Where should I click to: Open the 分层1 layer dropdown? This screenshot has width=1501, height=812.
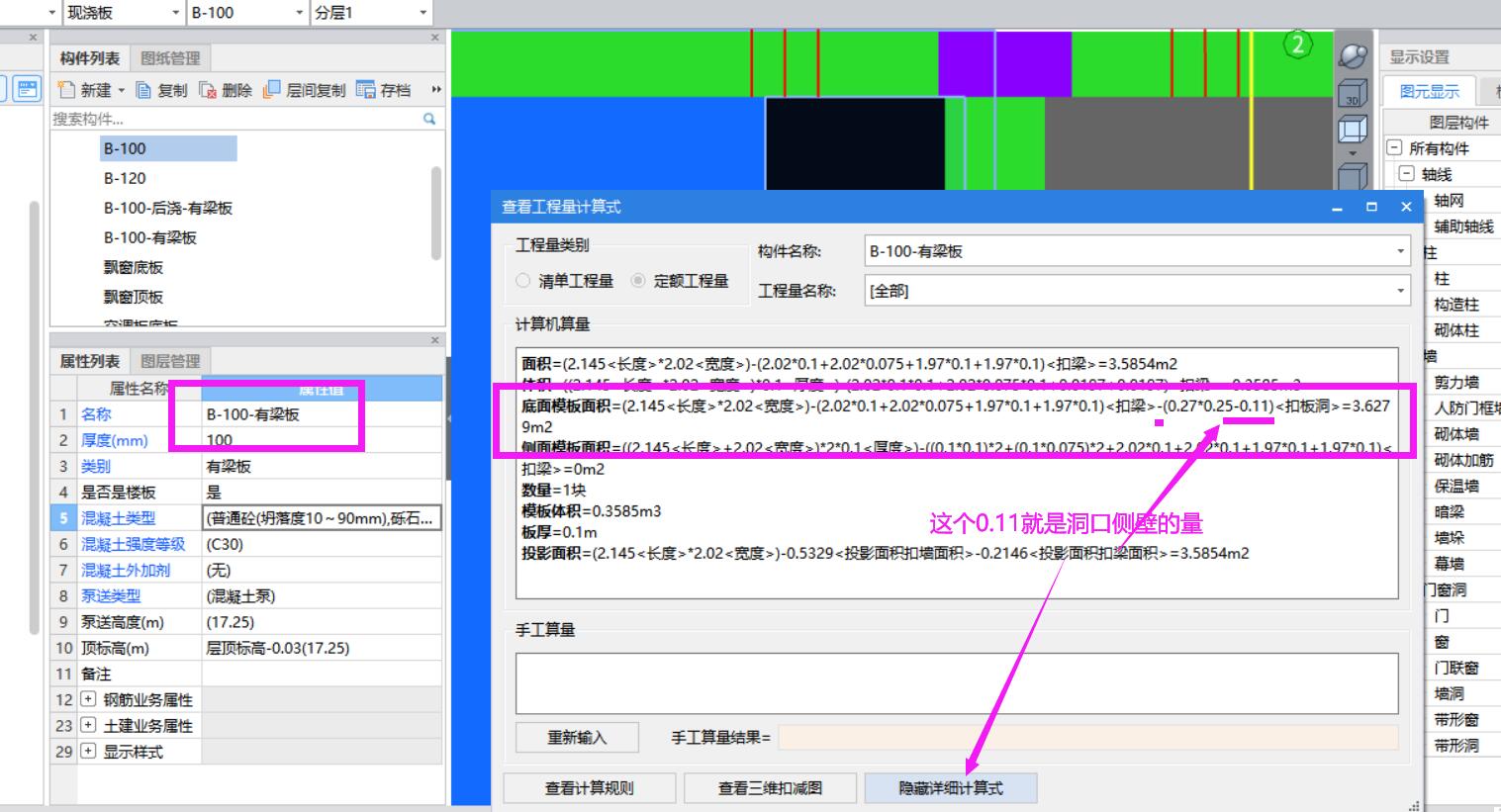click(423, 13)
